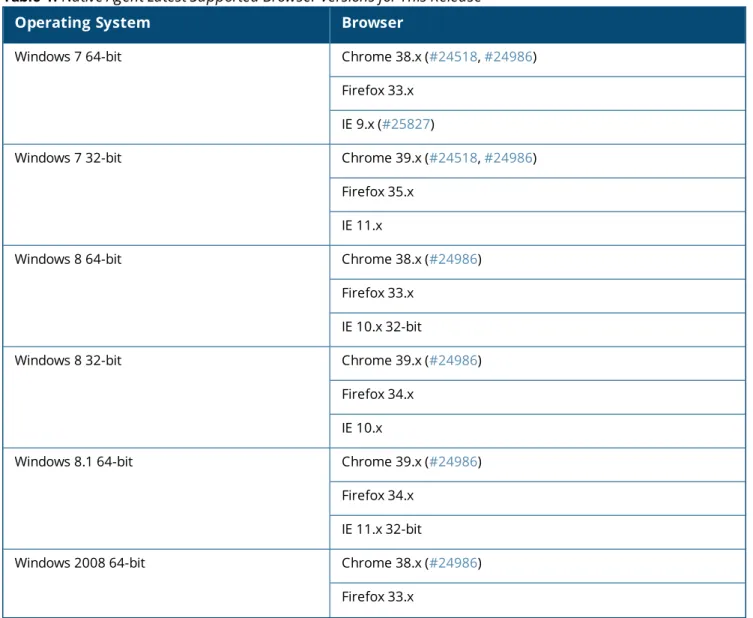Viewport: 753px width, 618px height.
Task: Select the IE 11.x 32-bit cell
Action: click(x=538, y=533)
